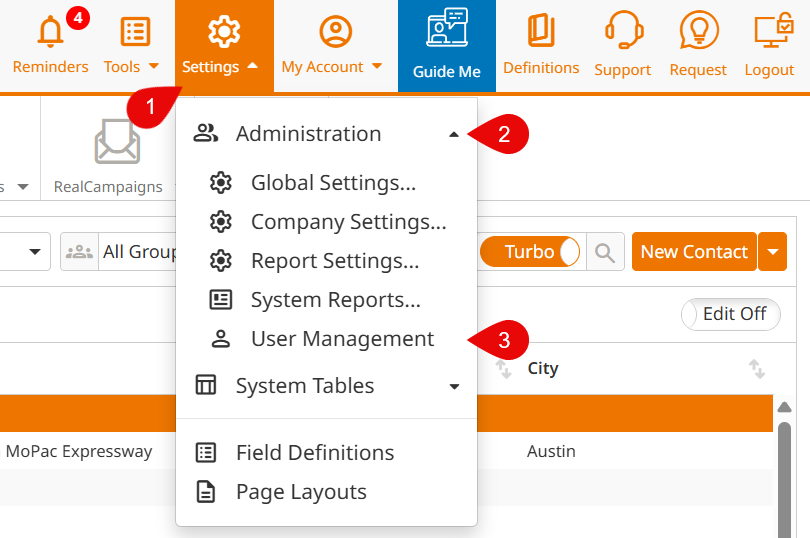The image size is (810, 538).
Task: Click the RealCampaigns label
Action: pos(108,187)
